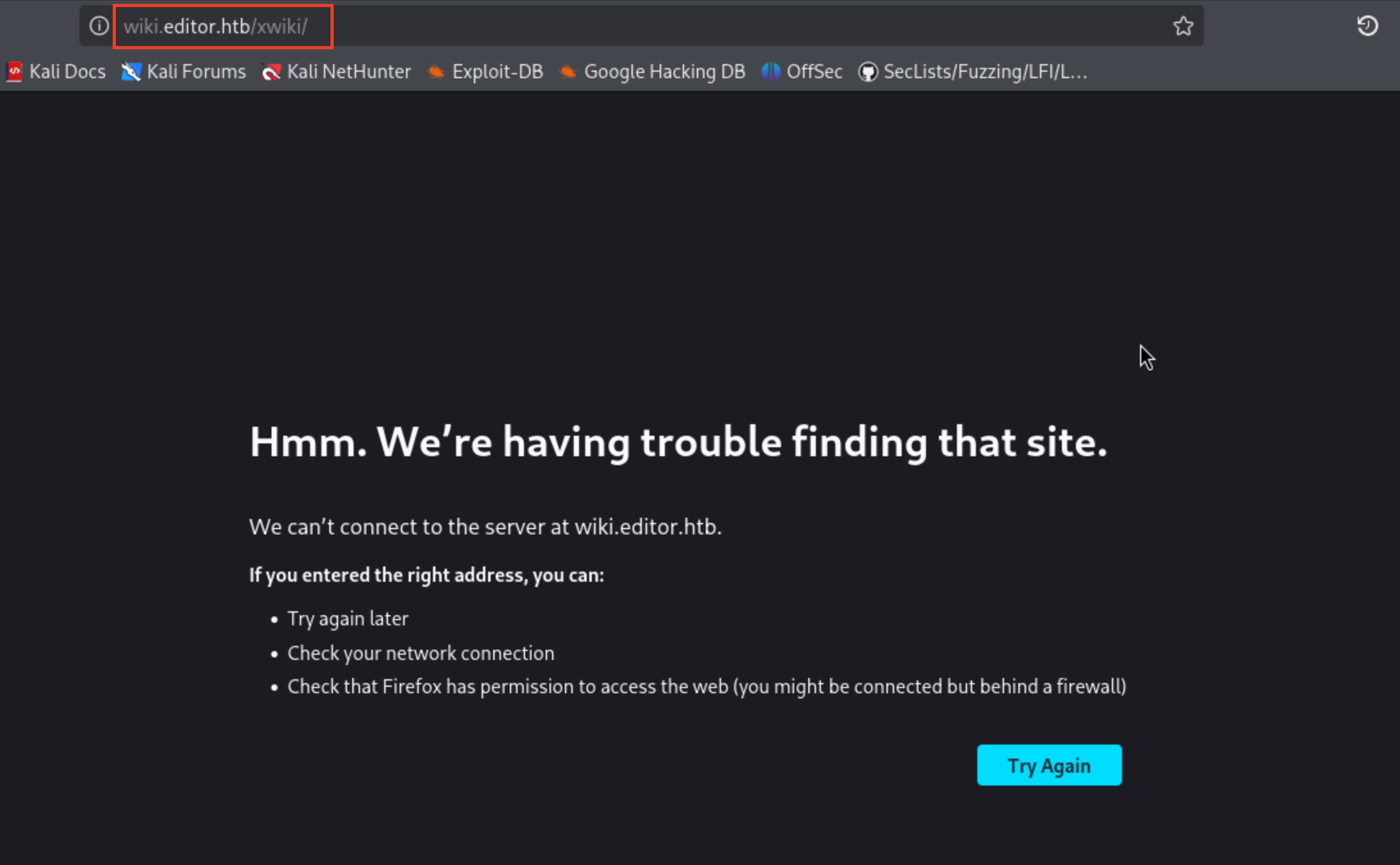The width and height of the screenshot is (1400, 865).
Task: Click the 'Try again later' bullet
Action: tap(347, 619)
